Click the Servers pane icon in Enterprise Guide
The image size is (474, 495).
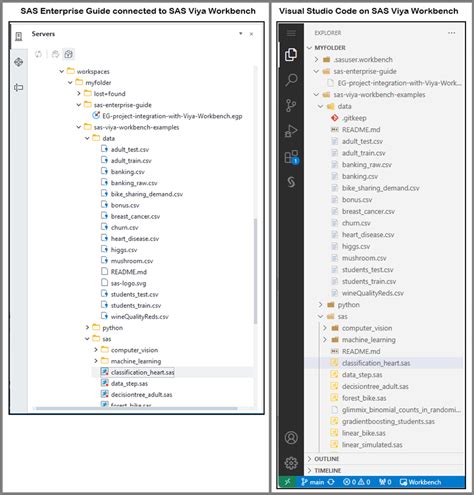pyautogui.click(x=19, y=36)
